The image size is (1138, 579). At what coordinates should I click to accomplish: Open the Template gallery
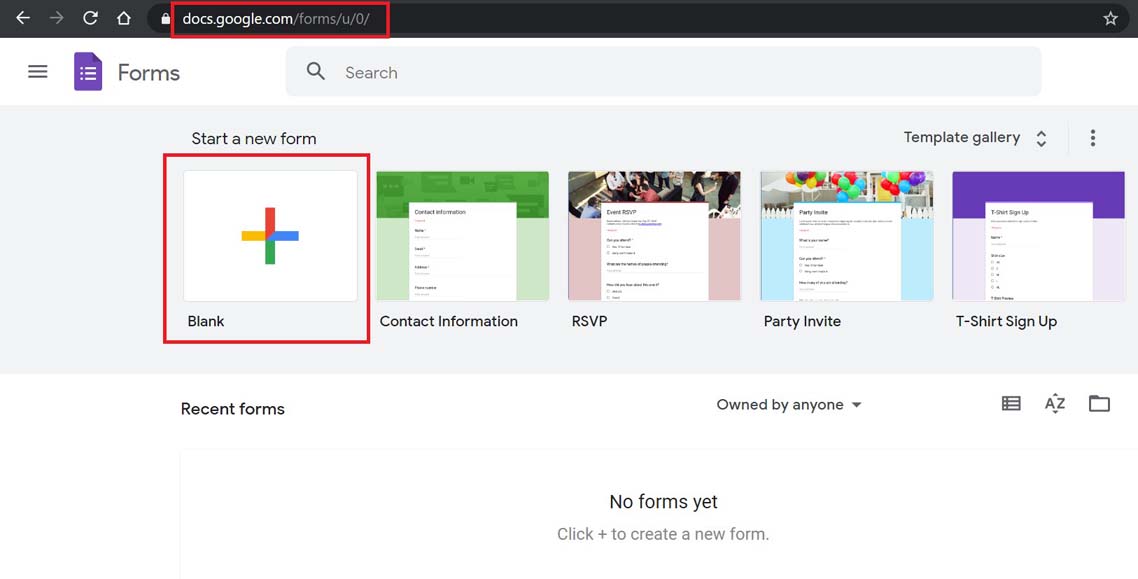coord(963,137)
